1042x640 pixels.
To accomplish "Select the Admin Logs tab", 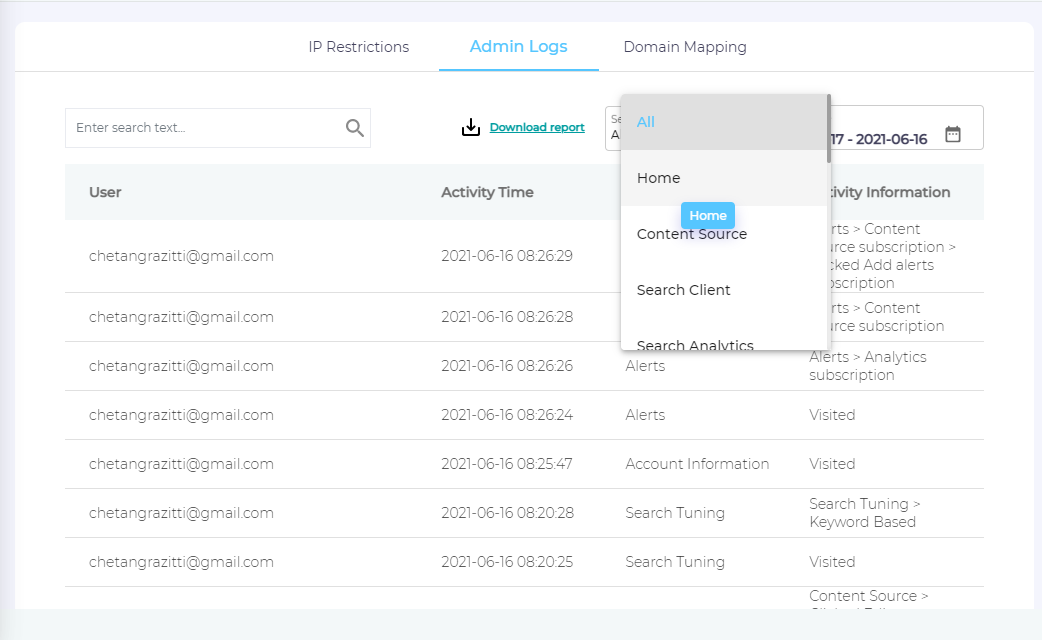I will [518, 47].
